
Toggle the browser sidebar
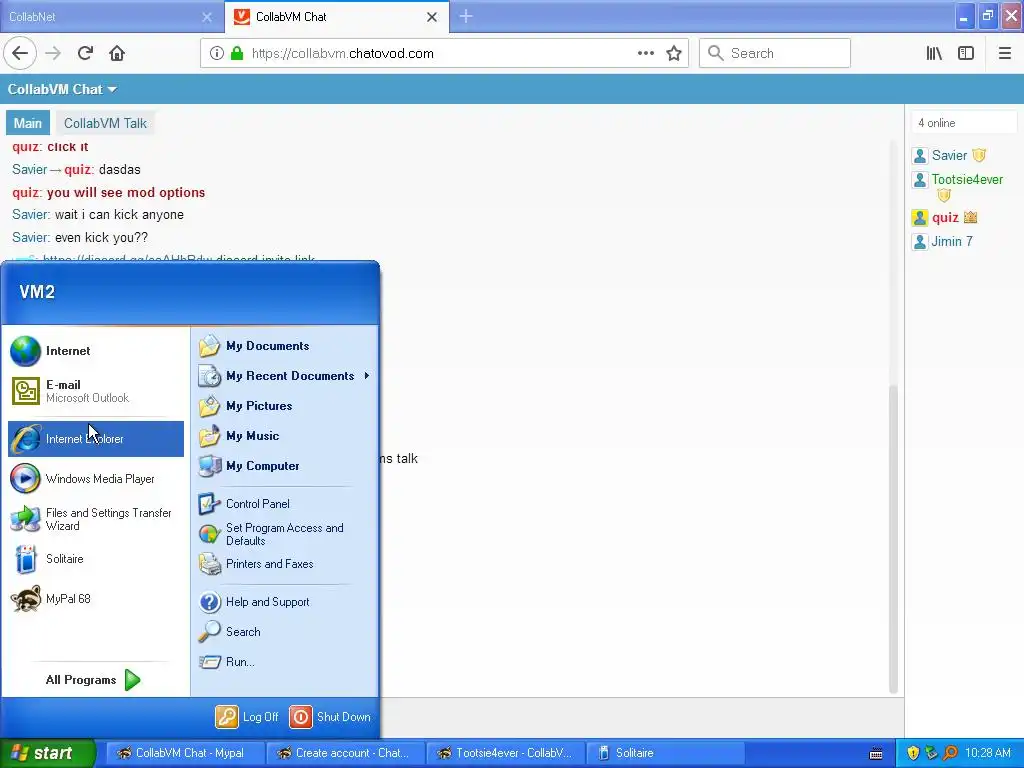pos(966,53)
